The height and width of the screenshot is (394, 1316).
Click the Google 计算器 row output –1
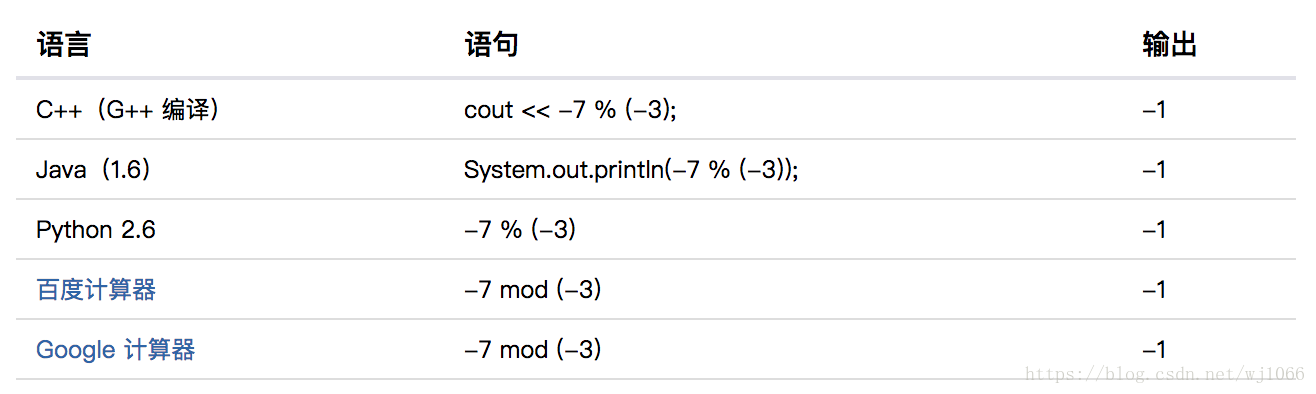[1154, 350]
